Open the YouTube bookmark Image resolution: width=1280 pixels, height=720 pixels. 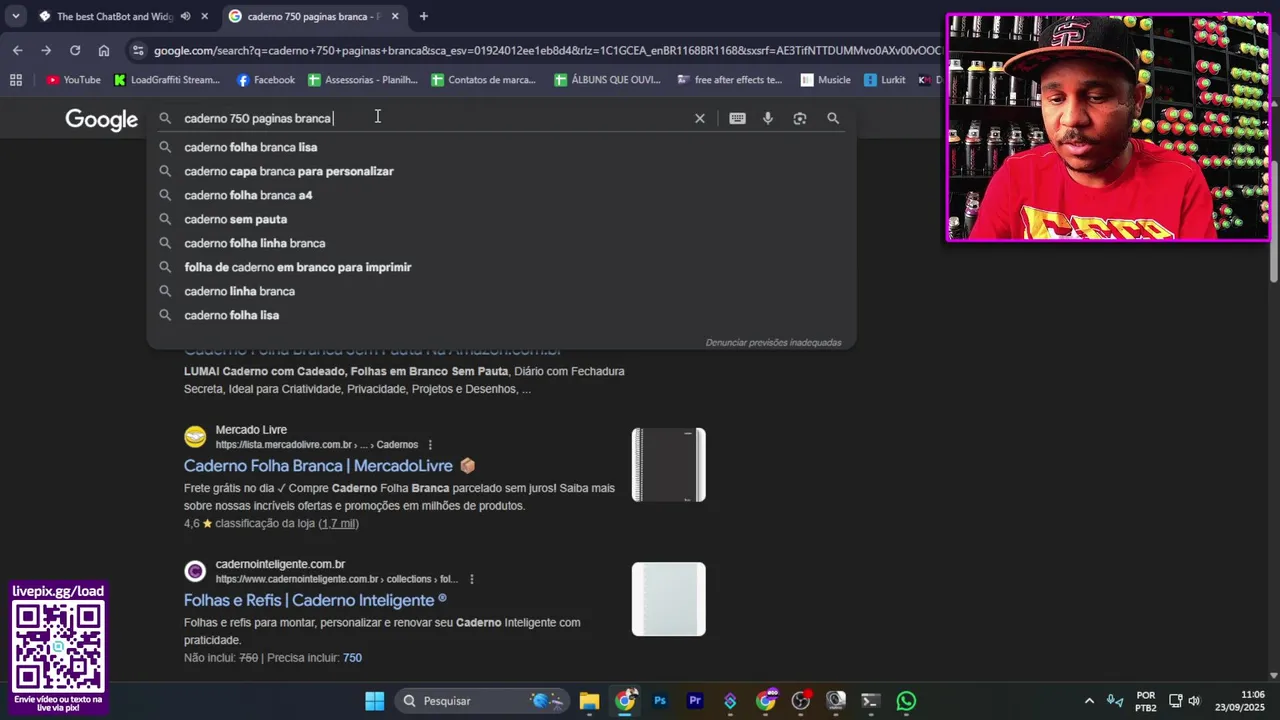73,80
